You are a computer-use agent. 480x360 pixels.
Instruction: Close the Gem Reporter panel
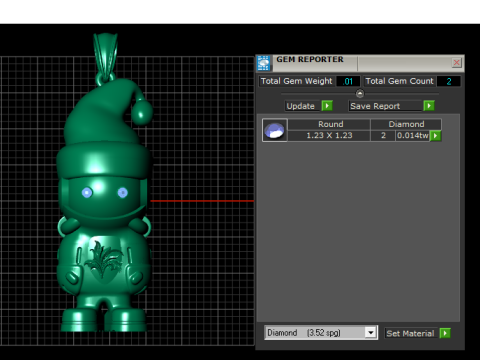tap(456, 62)
